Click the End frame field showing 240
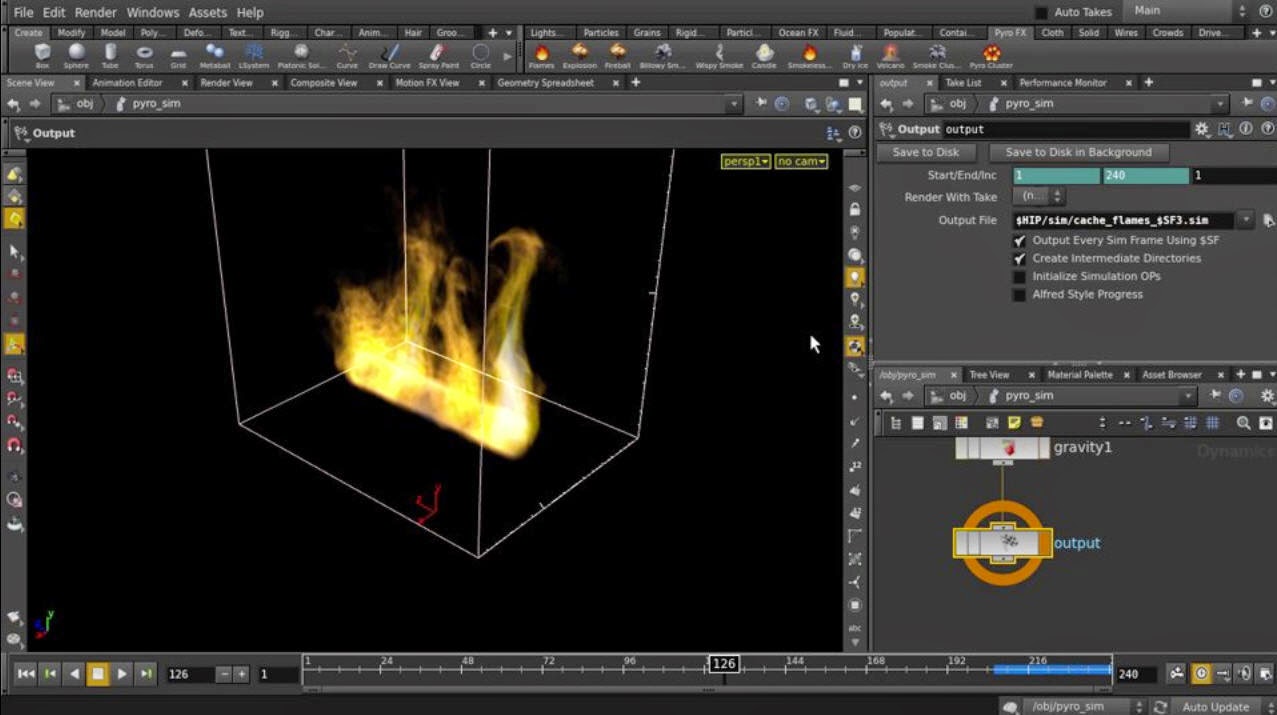 (1135, 674)
